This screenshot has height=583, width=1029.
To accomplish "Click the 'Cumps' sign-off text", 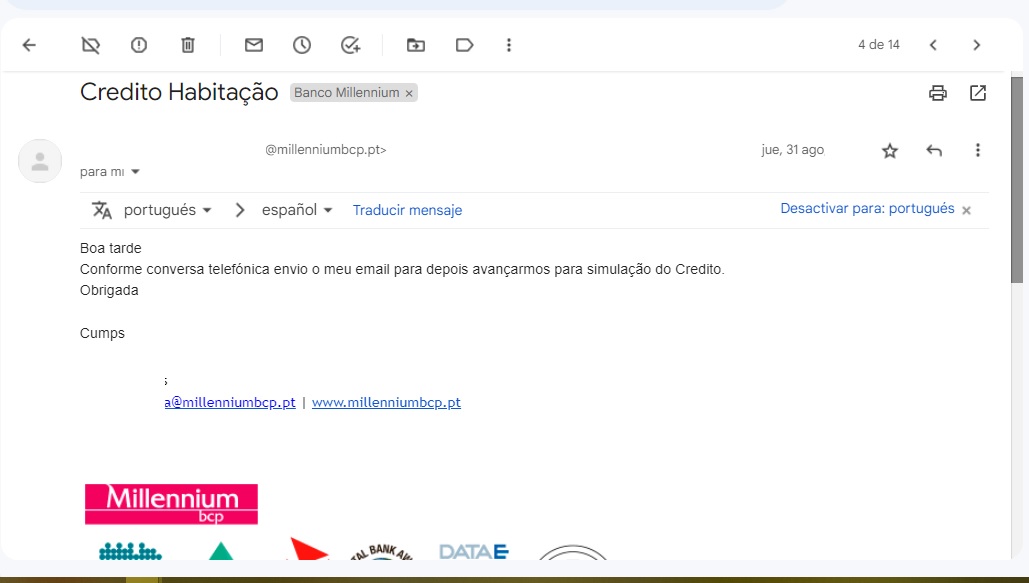I will click(102, 333).
